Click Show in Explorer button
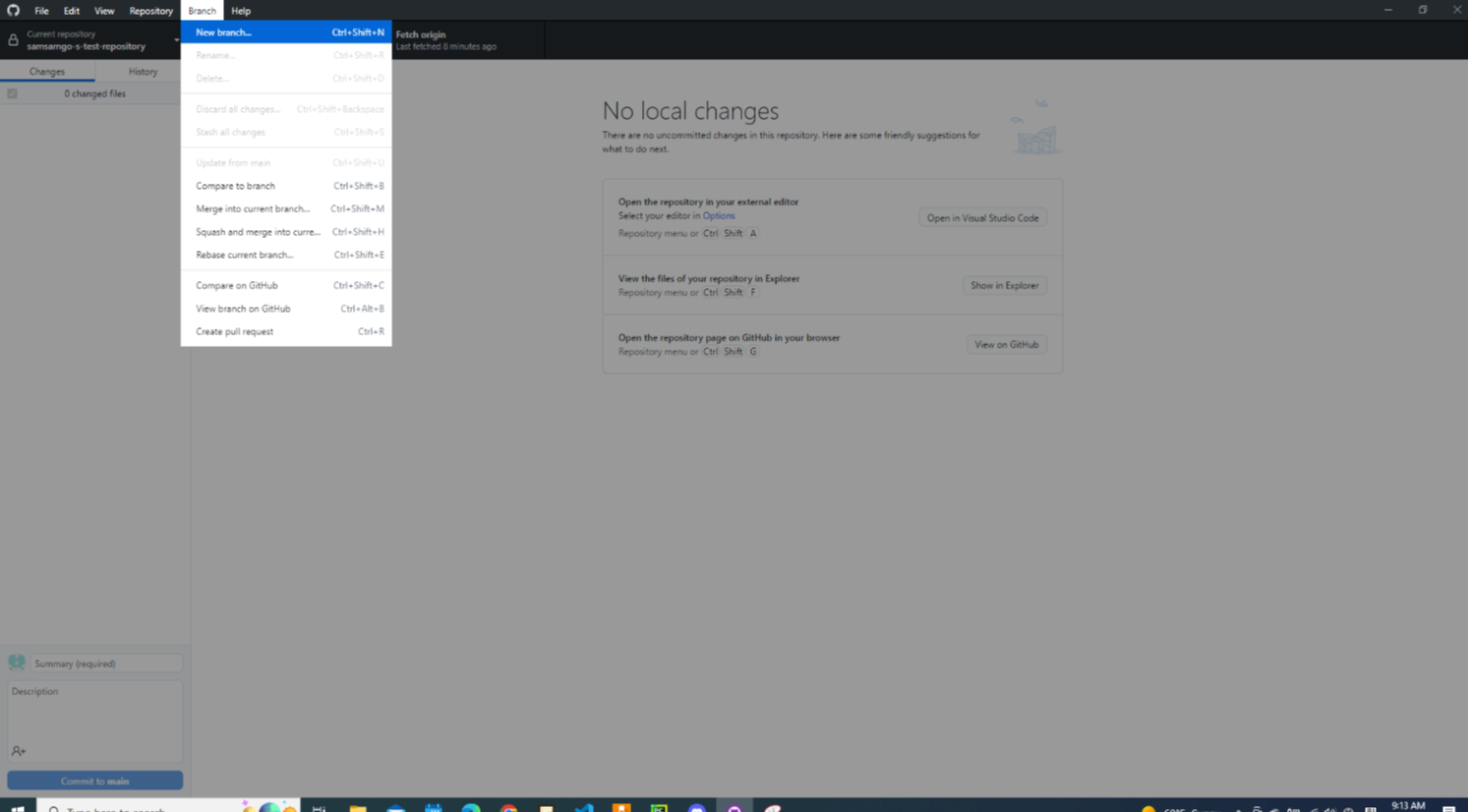The width and height of the screenshot is (1468, 812). point(1004,285)
